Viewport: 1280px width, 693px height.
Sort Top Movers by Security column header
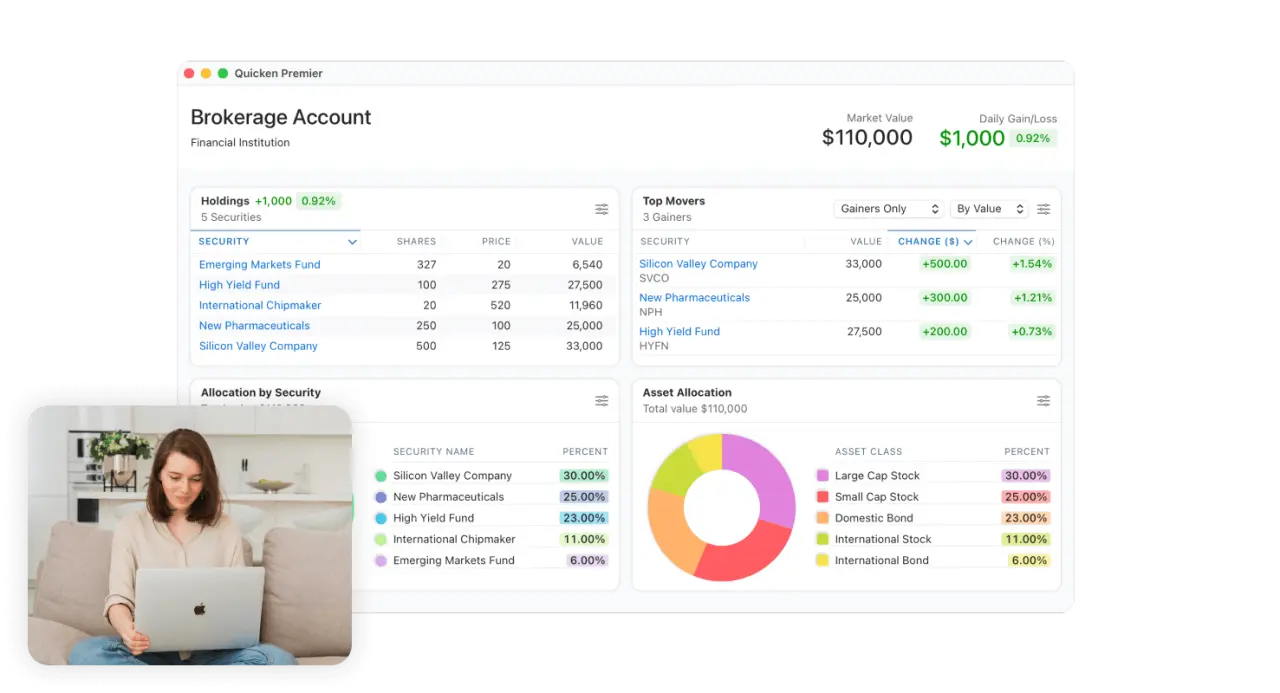coord(665,241)
